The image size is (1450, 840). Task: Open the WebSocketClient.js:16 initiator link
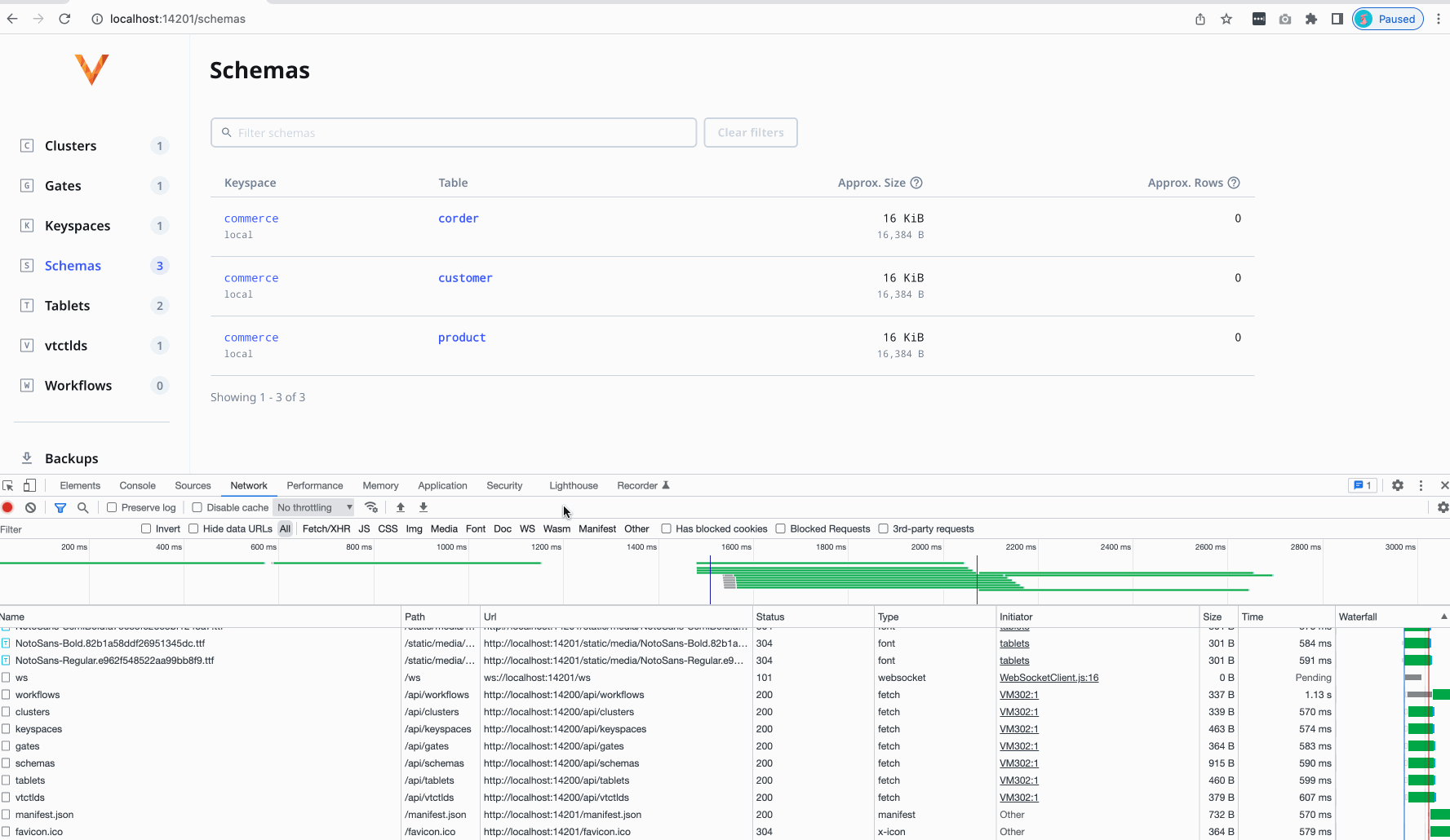point(1049,678)
